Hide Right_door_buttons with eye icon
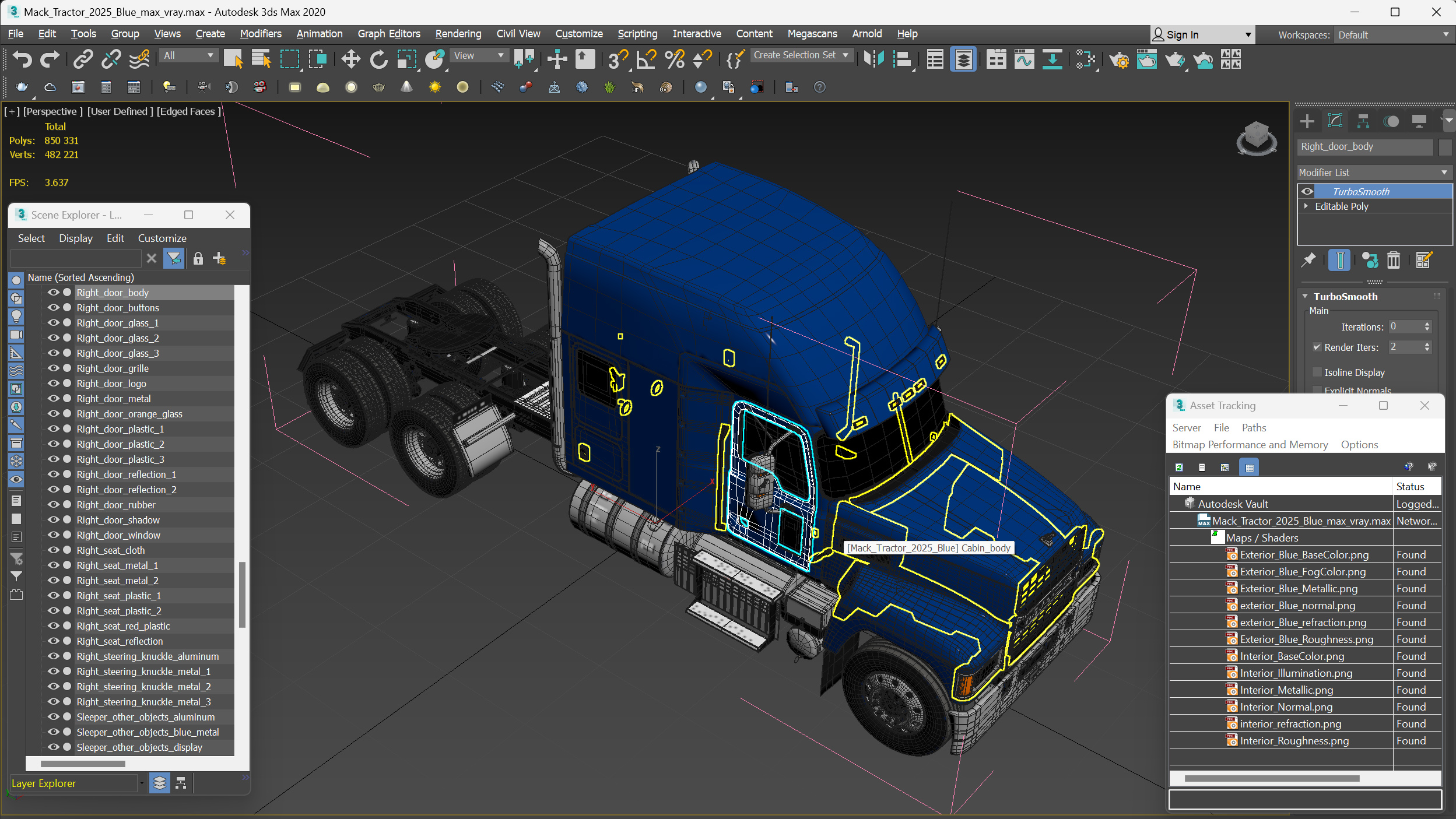Viewport: 1456px width, 819px height. [x=54, y=308]
